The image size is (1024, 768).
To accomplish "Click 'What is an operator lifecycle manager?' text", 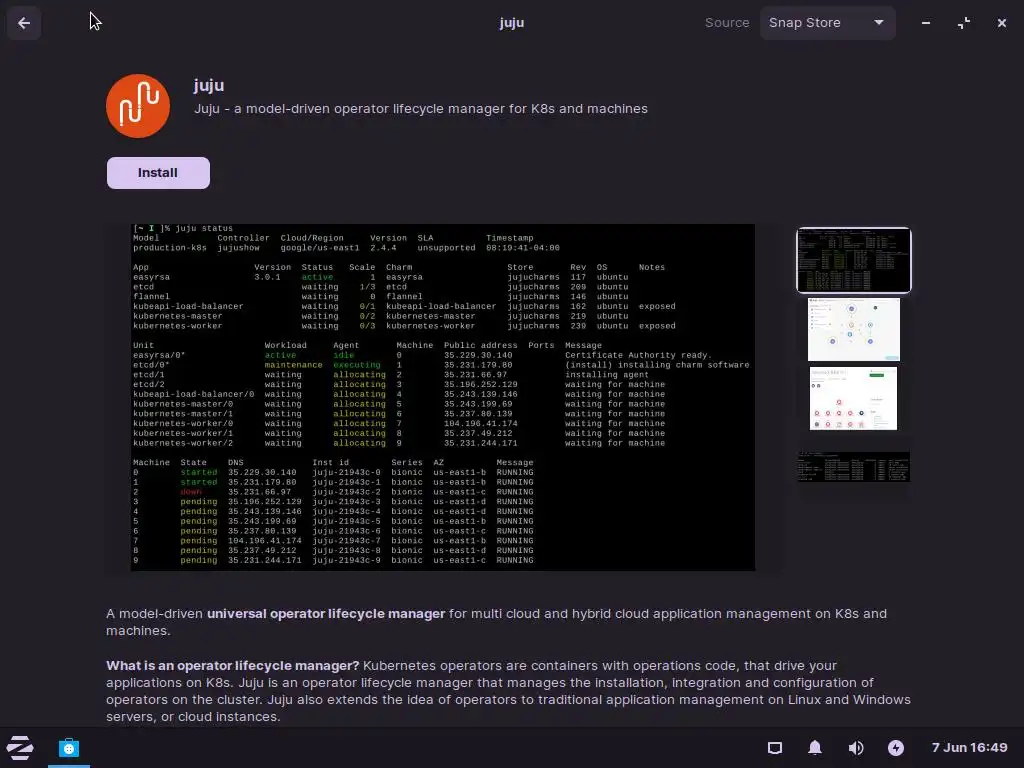I will coord(232,665).
